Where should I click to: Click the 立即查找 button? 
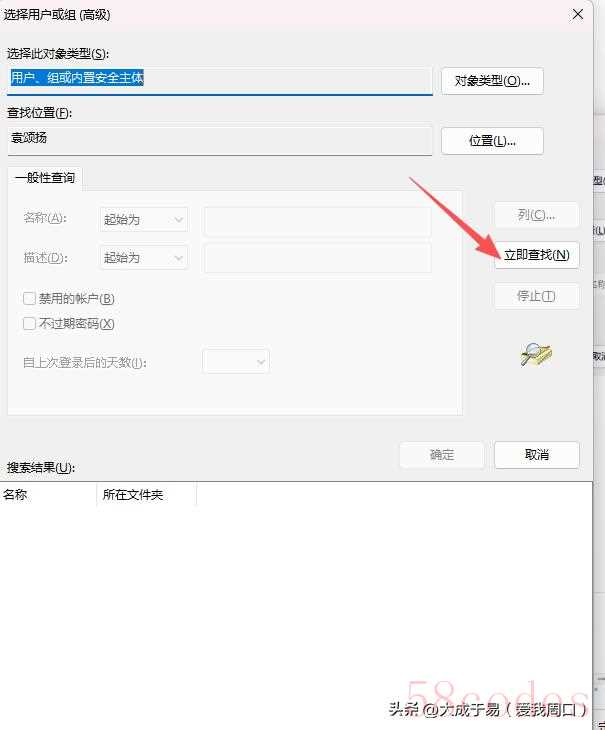click(x=537, y=255)
